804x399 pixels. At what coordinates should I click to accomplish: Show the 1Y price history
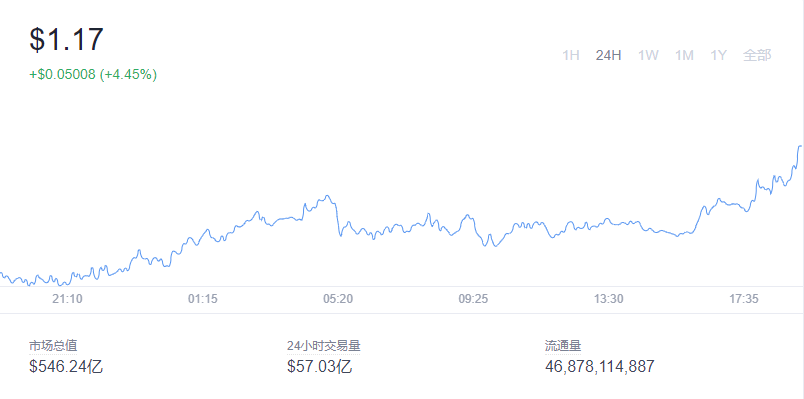click(x=718, y=55)
